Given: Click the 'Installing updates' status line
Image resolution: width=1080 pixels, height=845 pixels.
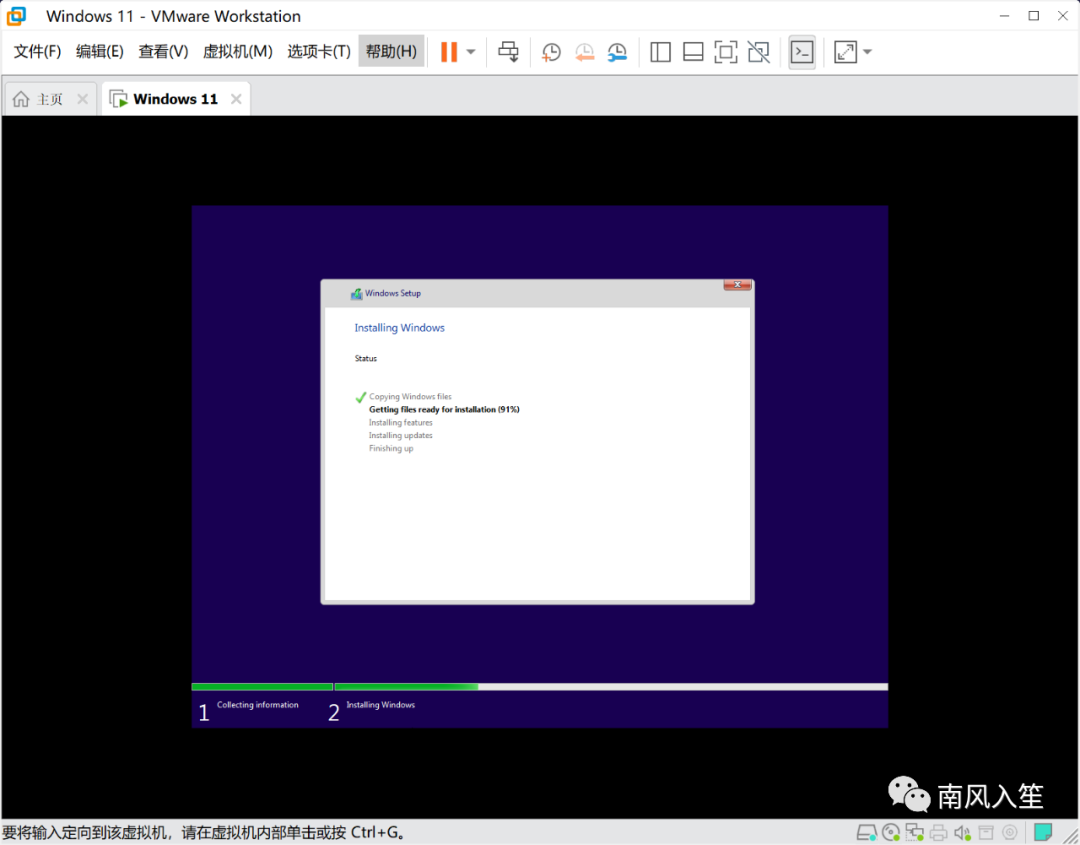Looking at the screenshot, I should point(401,435).
